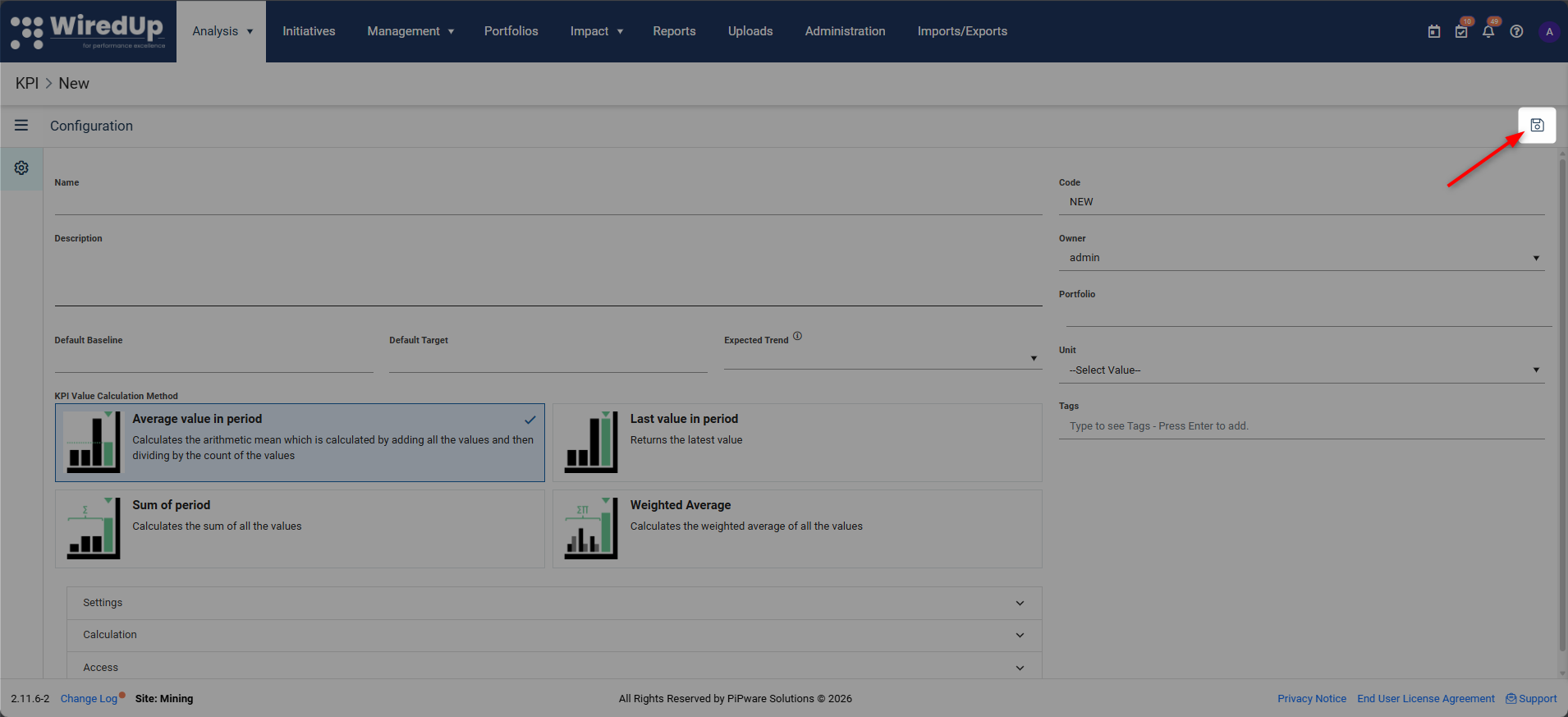Open the Owner dropdown showing admin
Image resolution: width=1568 pixels, height=717 pixels.
pyautogui.click(x=1302, y=258)
